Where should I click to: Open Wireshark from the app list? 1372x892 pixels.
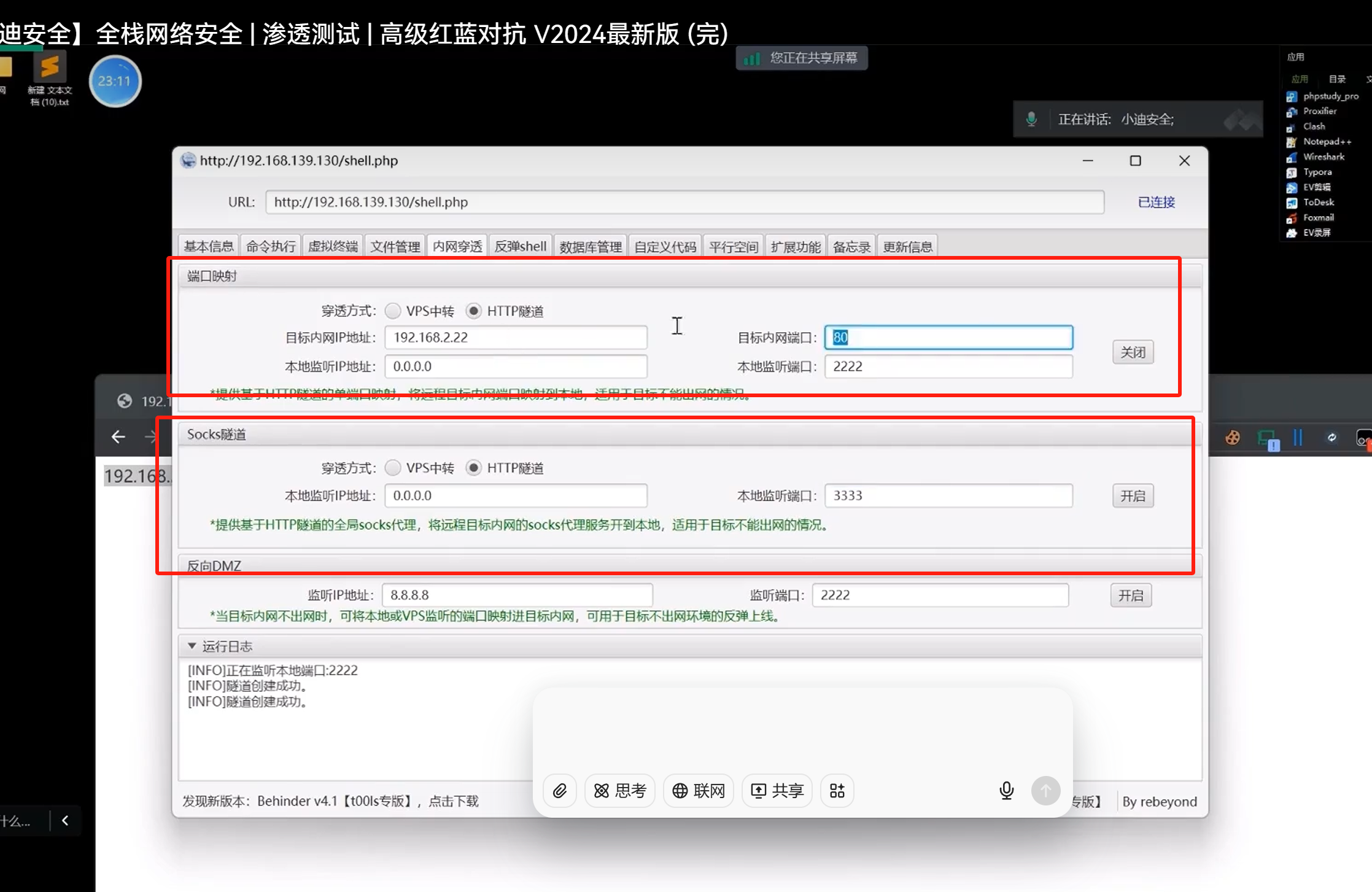1323,157
